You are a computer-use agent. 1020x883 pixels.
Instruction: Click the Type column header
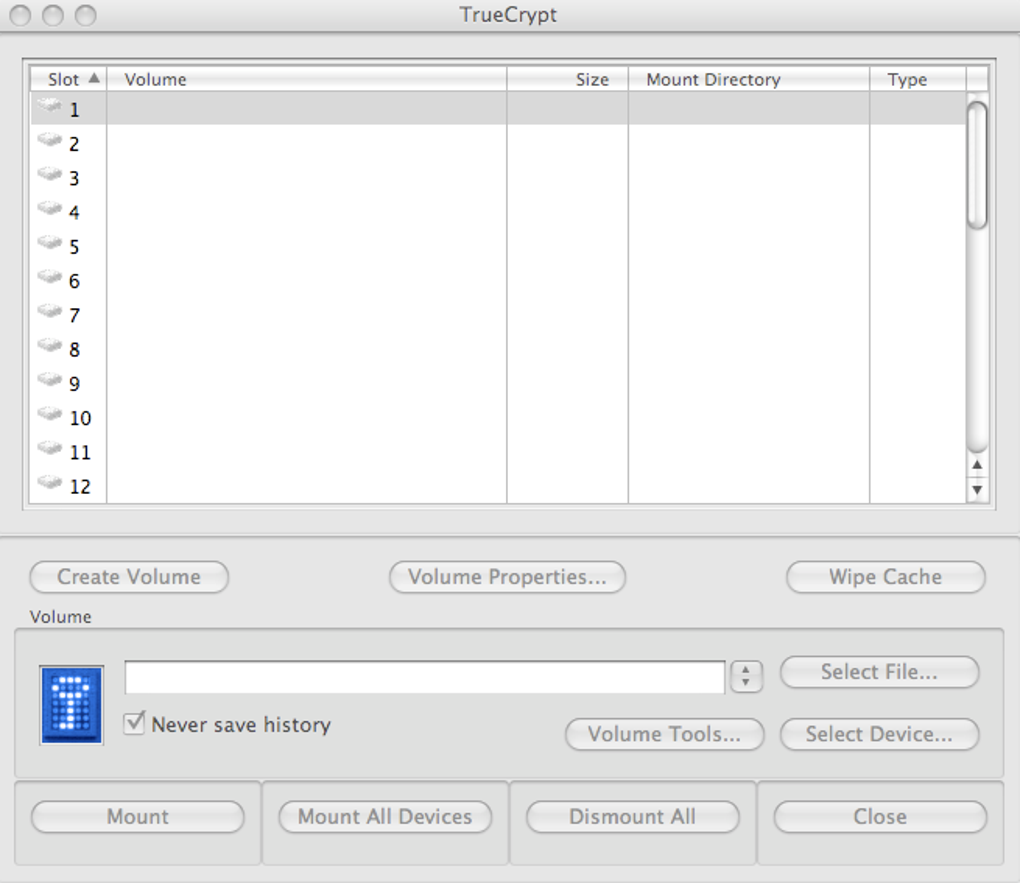pyautogui.click(x=918, y=79)
